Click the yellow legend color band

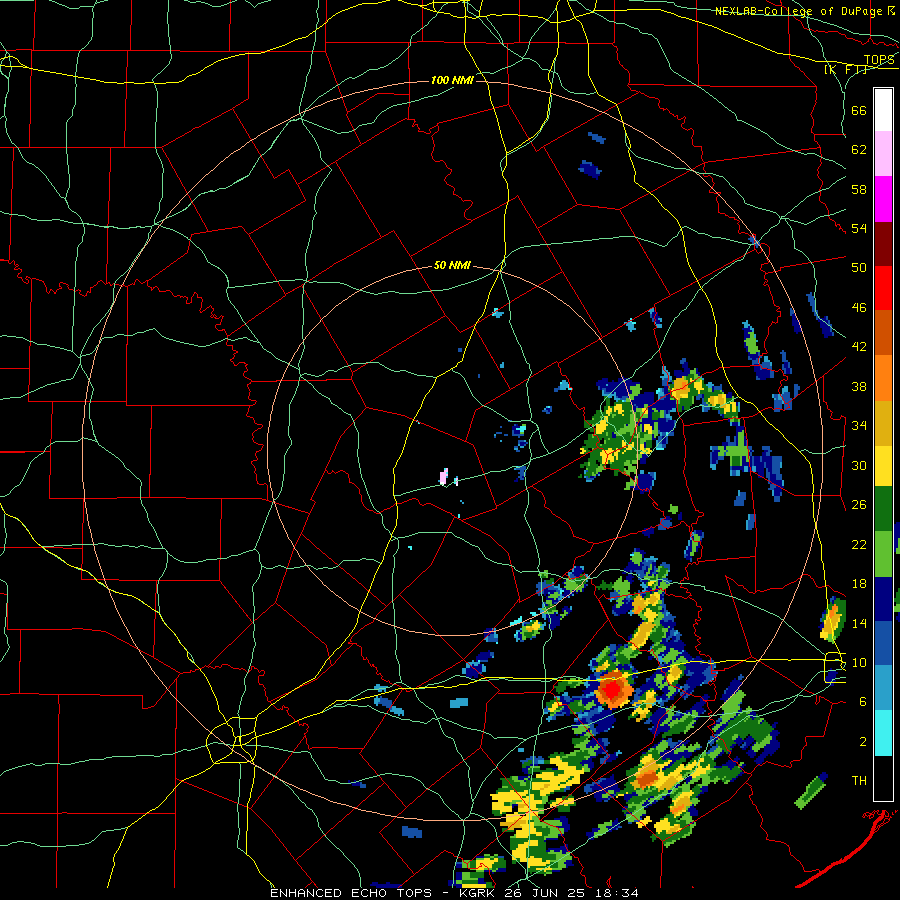pos(883,466)
